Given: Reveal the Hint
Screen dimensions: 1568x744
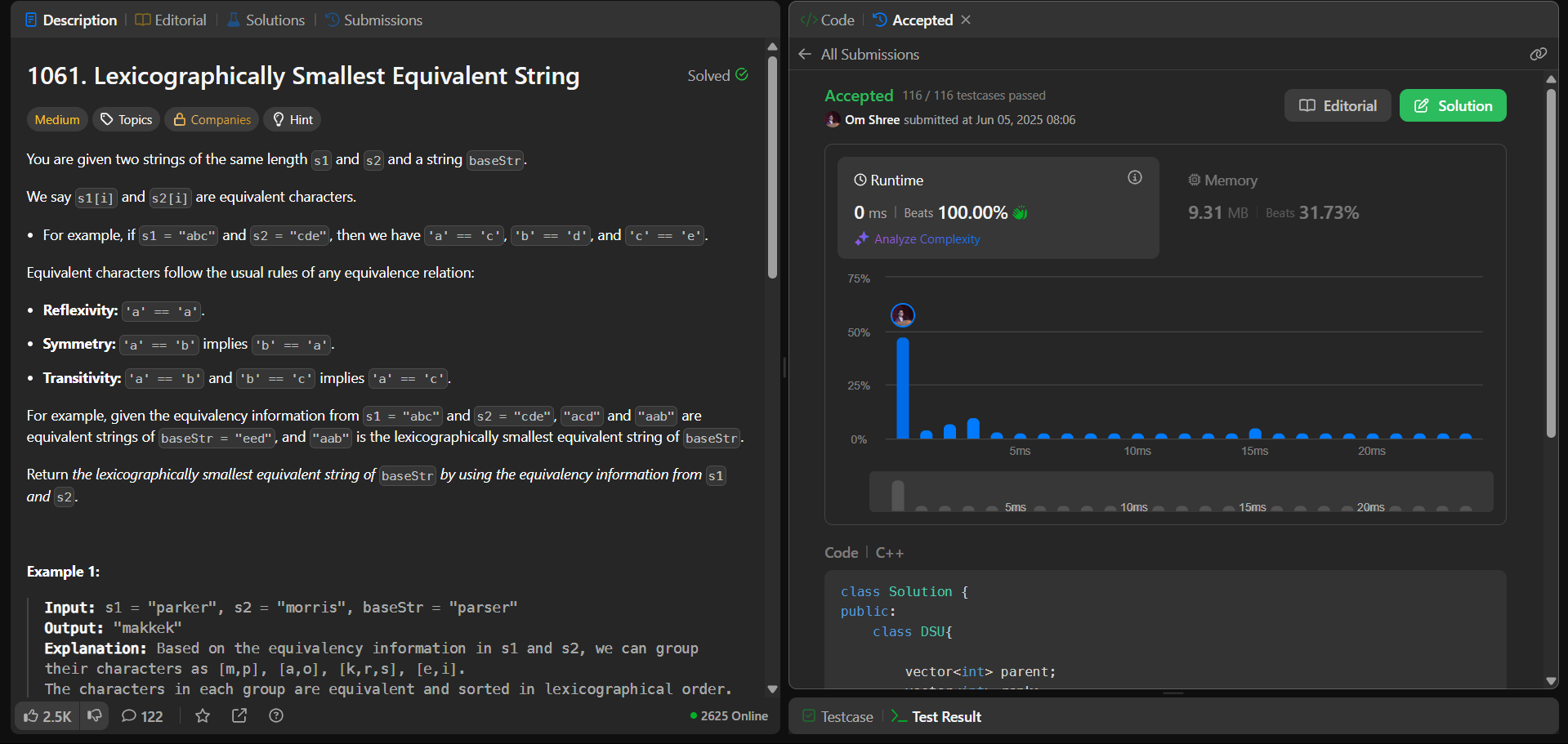Looking at the screenshot, I should pyautogui.click(x=293, y=119).
